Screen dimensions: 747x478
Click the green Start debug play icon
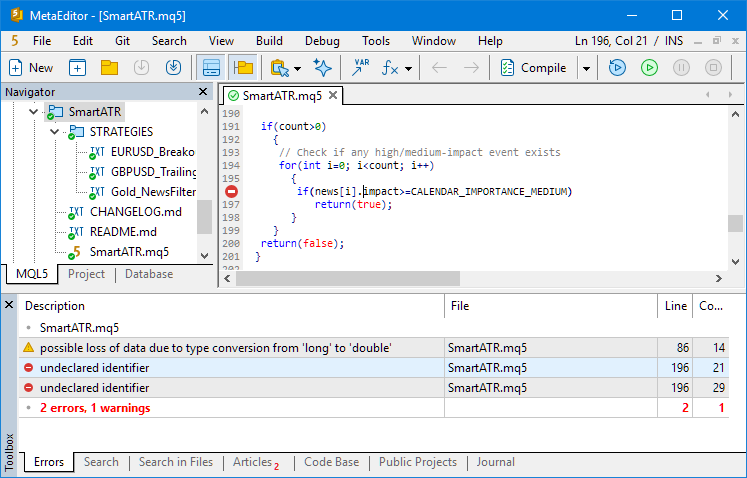click(649, 68)
